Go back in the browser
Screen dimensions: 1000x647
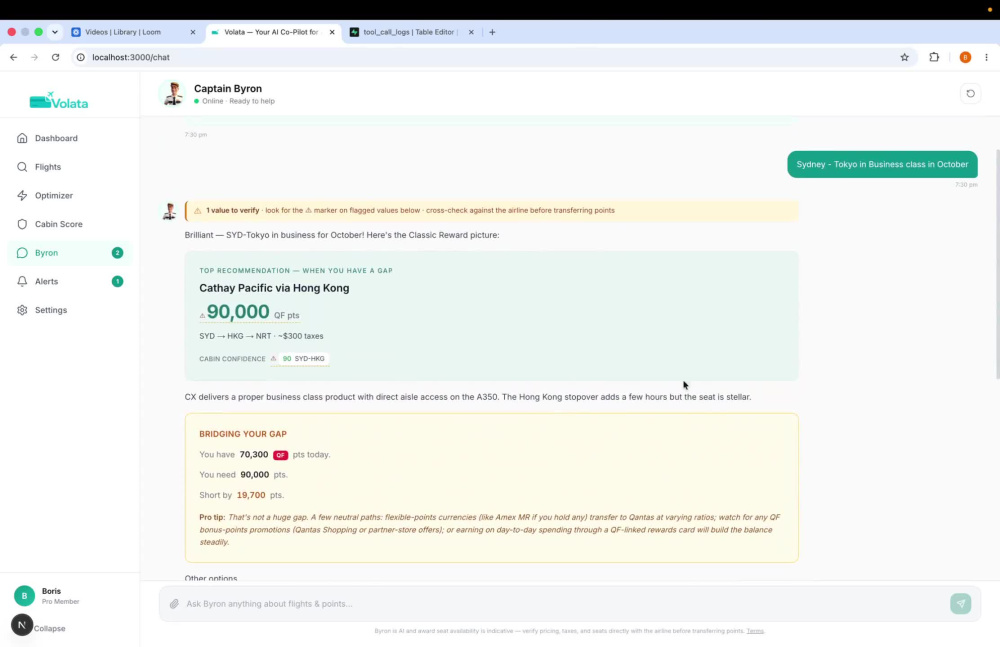click(x=13, y=57)
